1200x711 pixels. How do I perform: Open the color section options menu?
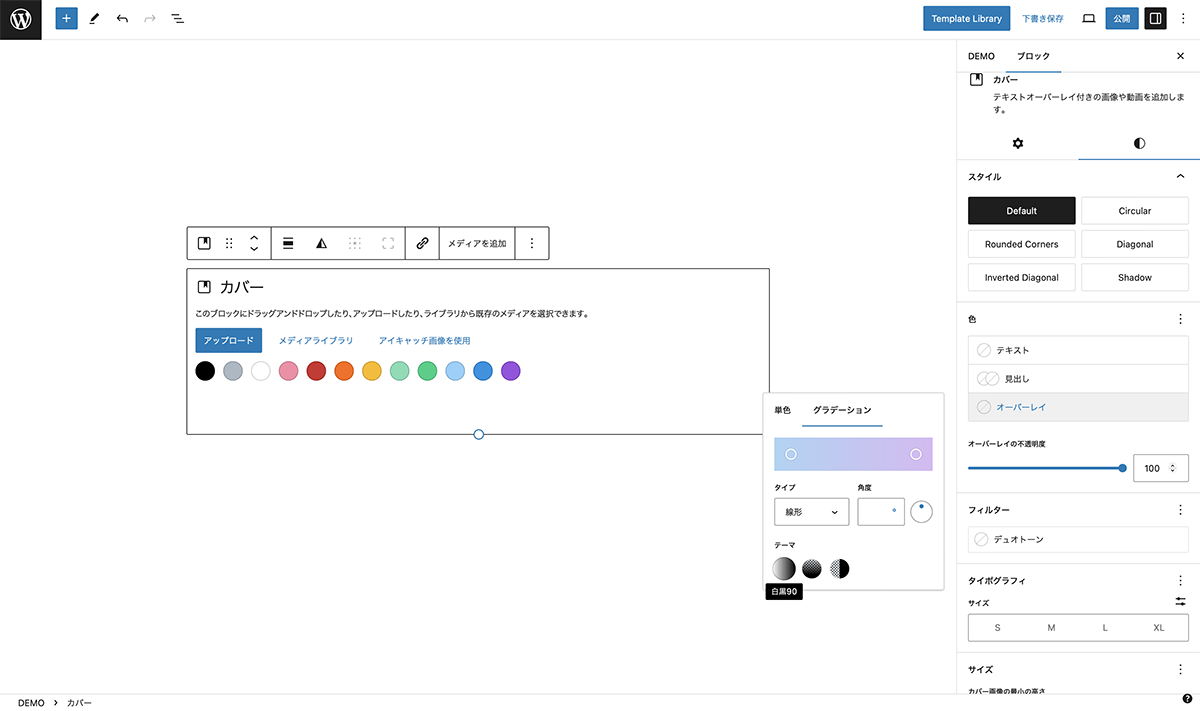[1180, 319]
